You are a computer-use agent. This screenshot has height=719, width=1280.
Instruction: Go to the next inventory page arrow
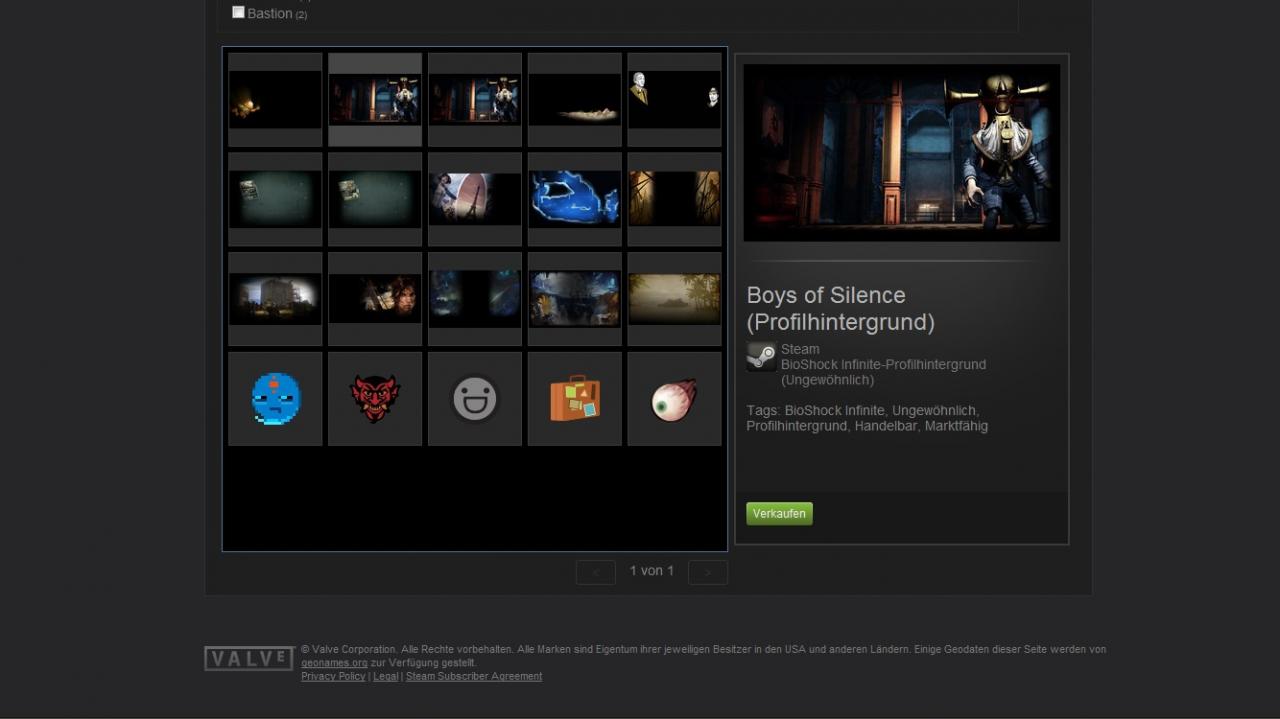tap(708, 572)
